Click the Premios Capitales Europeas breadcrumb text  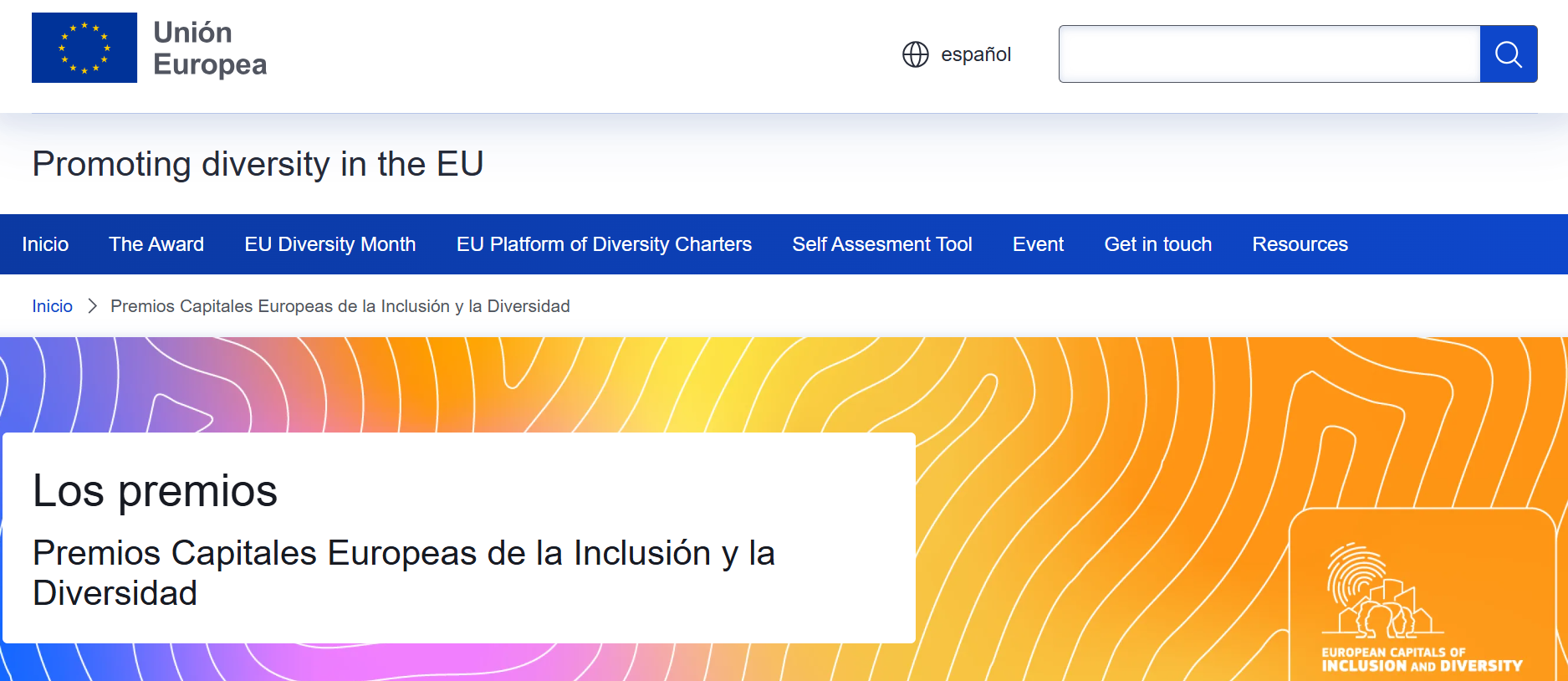340,306
